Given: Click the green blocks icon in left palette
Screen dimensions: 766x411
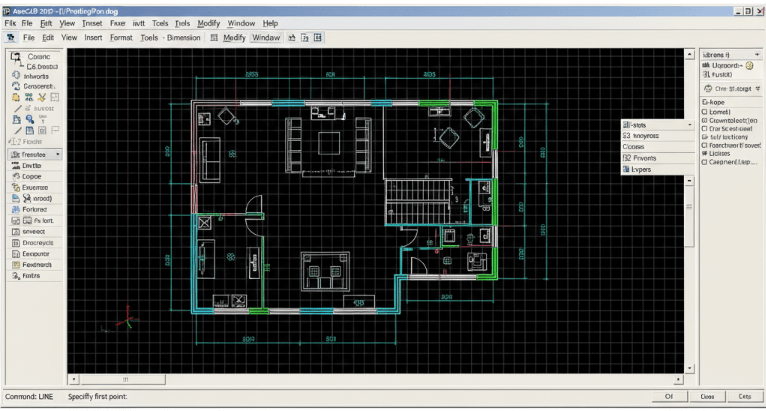Looking at the screenshot, I should (29, 97).
